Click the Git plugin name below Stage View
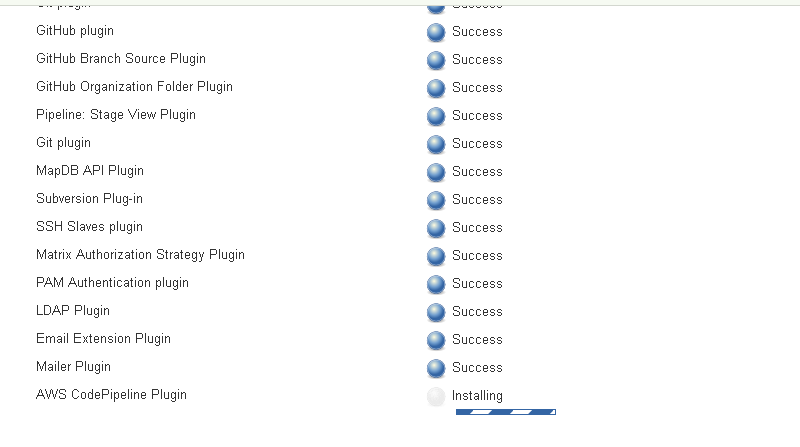This screenshot has width=800, height=447. [63, 143]
